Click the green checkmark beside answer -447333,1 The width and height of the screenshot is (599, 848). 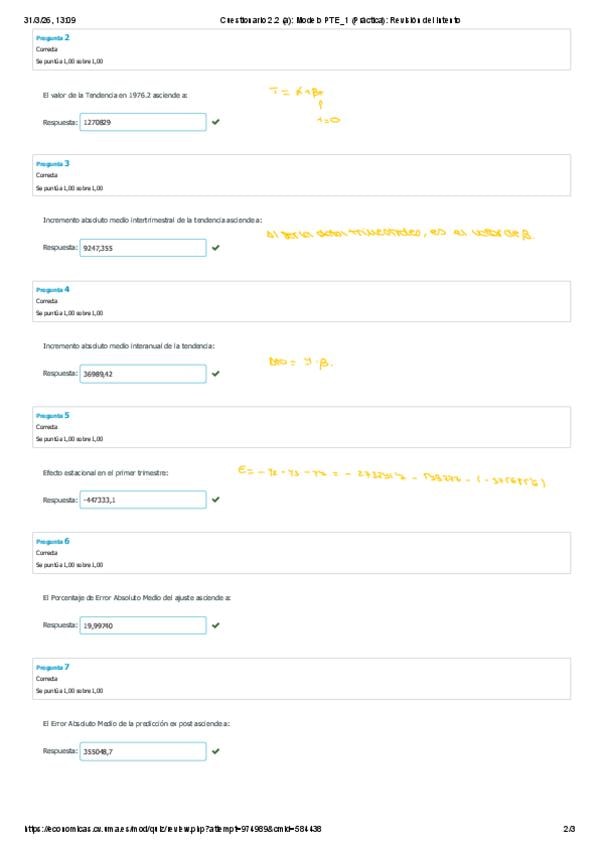coord(216,500)
